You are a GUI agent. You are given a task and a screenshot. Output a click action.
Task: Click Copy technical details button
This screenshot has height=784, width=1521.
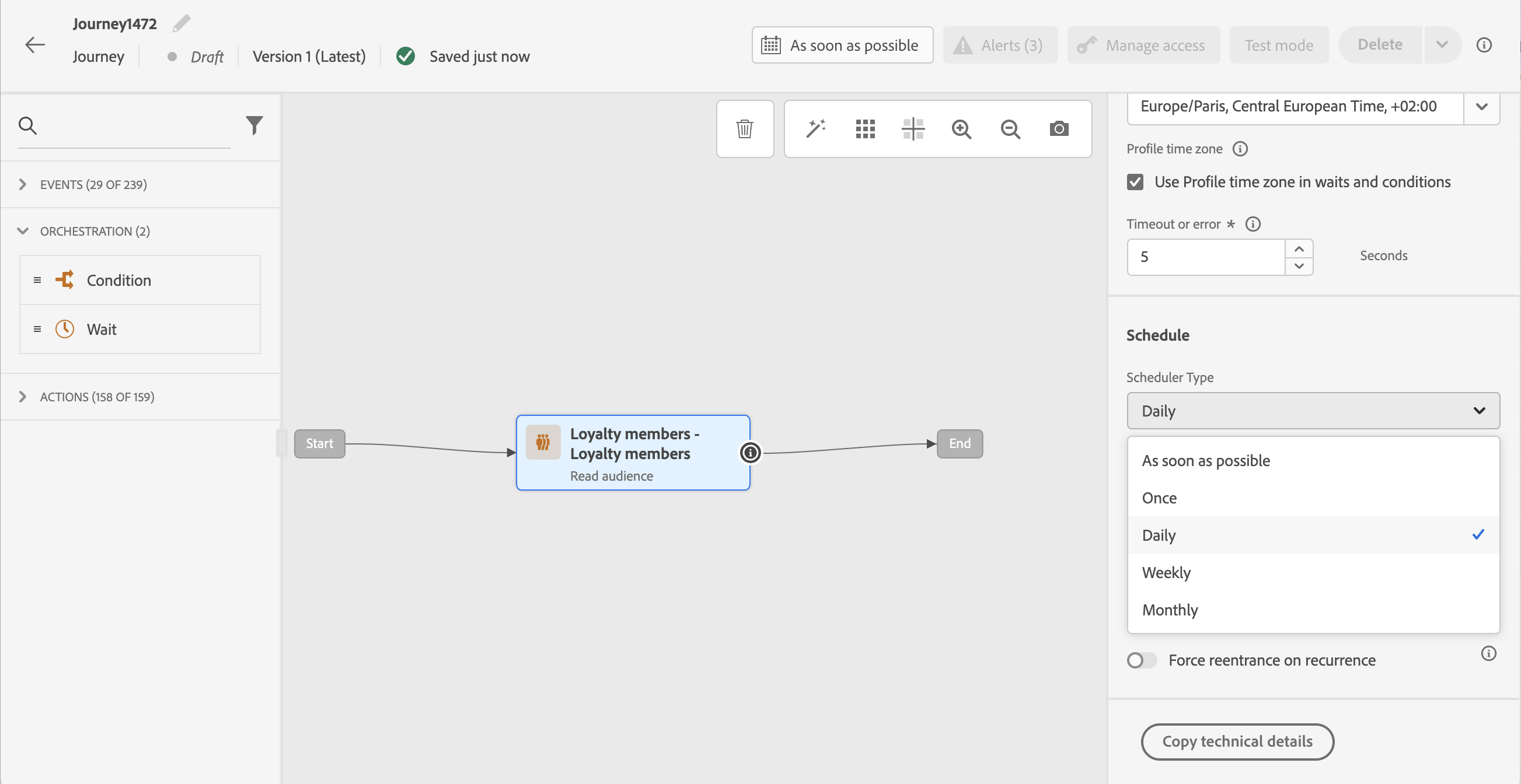(x=1237, y=741)
